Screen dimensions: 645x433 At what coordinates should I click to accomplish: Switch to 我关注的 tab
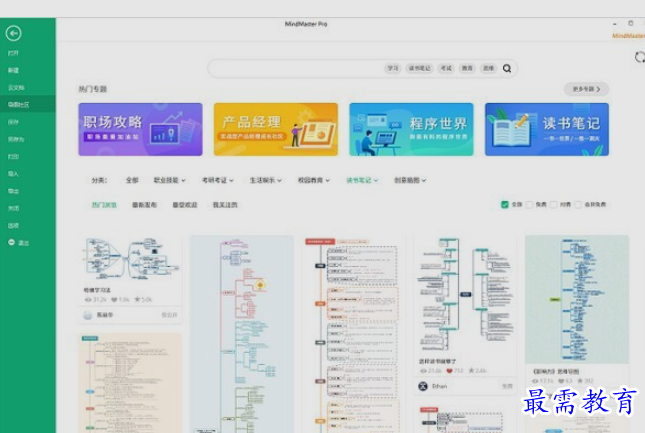pos(225,205)
